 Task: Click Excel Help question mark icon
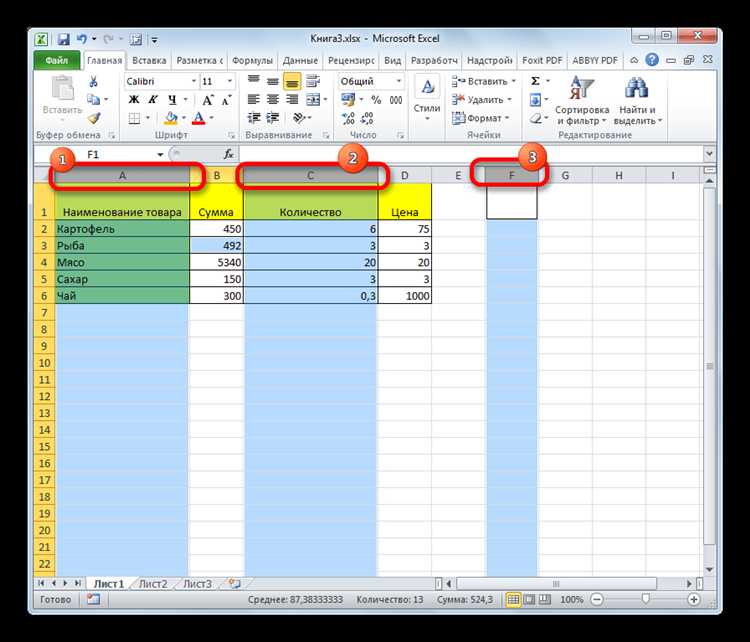(x=651, y=60)
